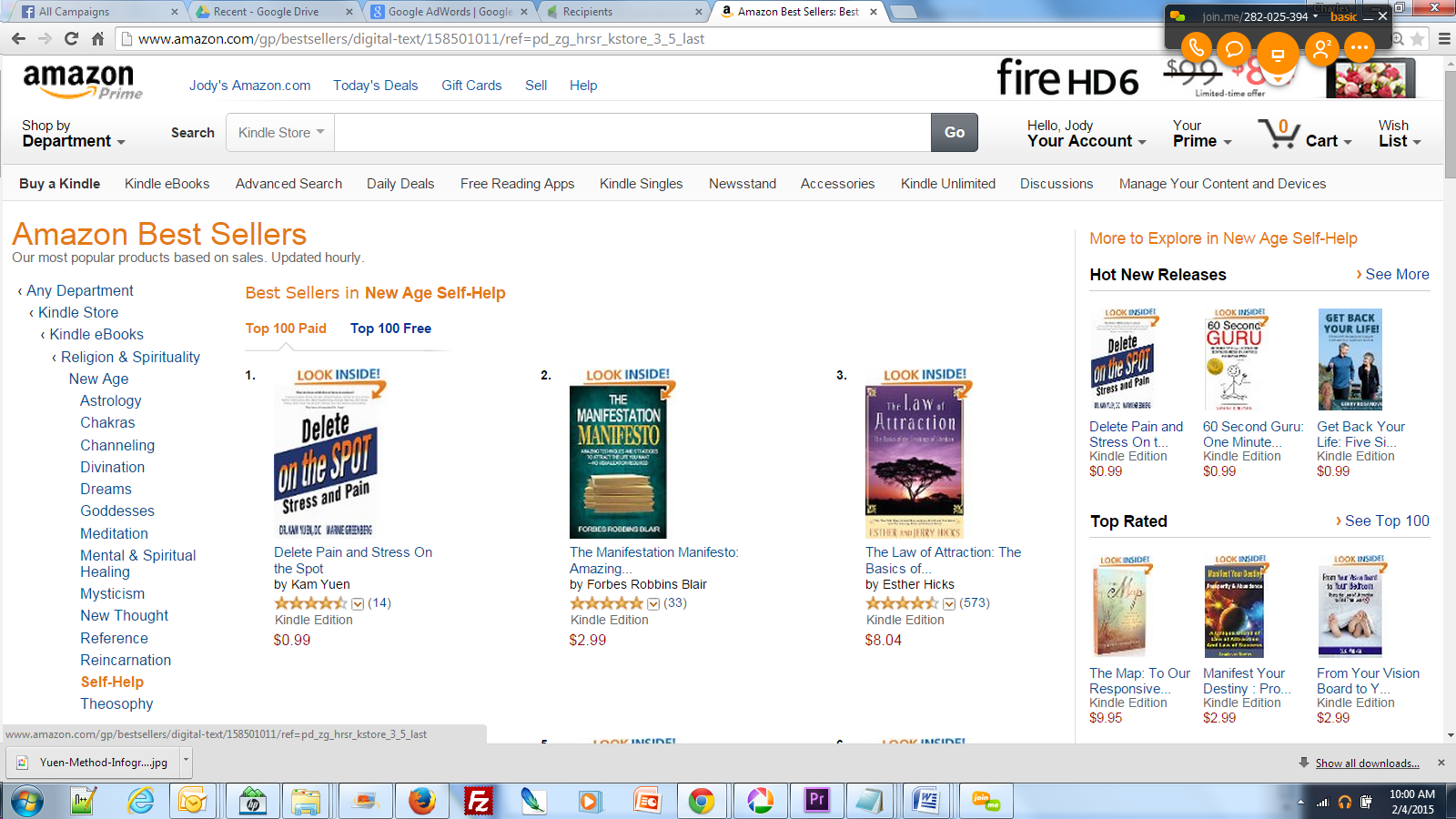Click the Chrome reload page icon
This screenshot has height=819, width=1456.
(72, 38)
